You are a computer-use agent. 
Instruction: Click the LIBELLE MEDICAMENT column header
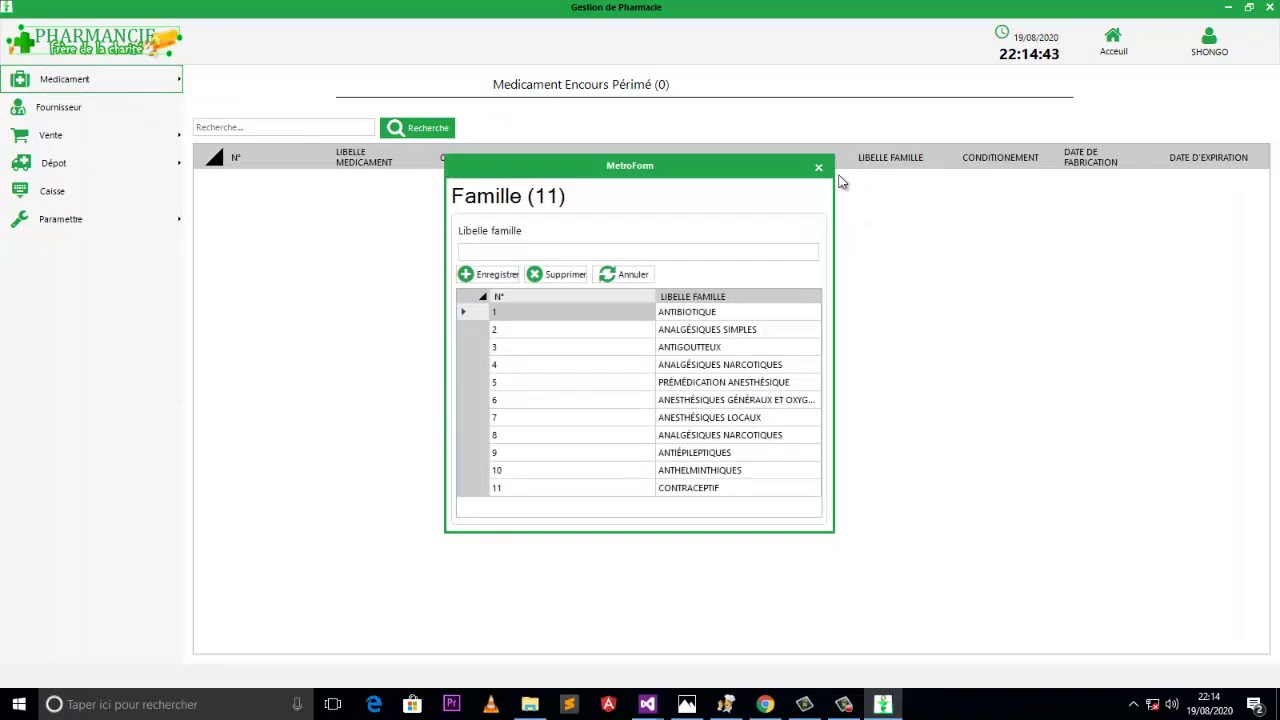(x=364, y=157)
